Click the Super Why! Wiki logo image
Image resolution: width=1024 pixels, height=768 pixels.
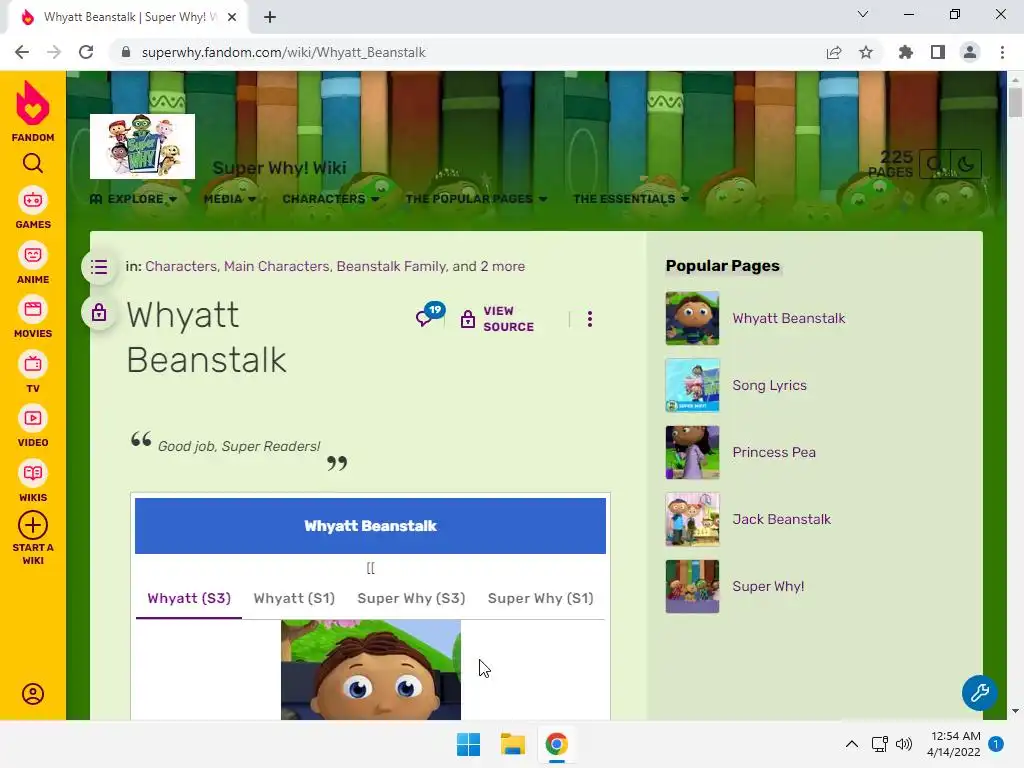pos(142,146)
